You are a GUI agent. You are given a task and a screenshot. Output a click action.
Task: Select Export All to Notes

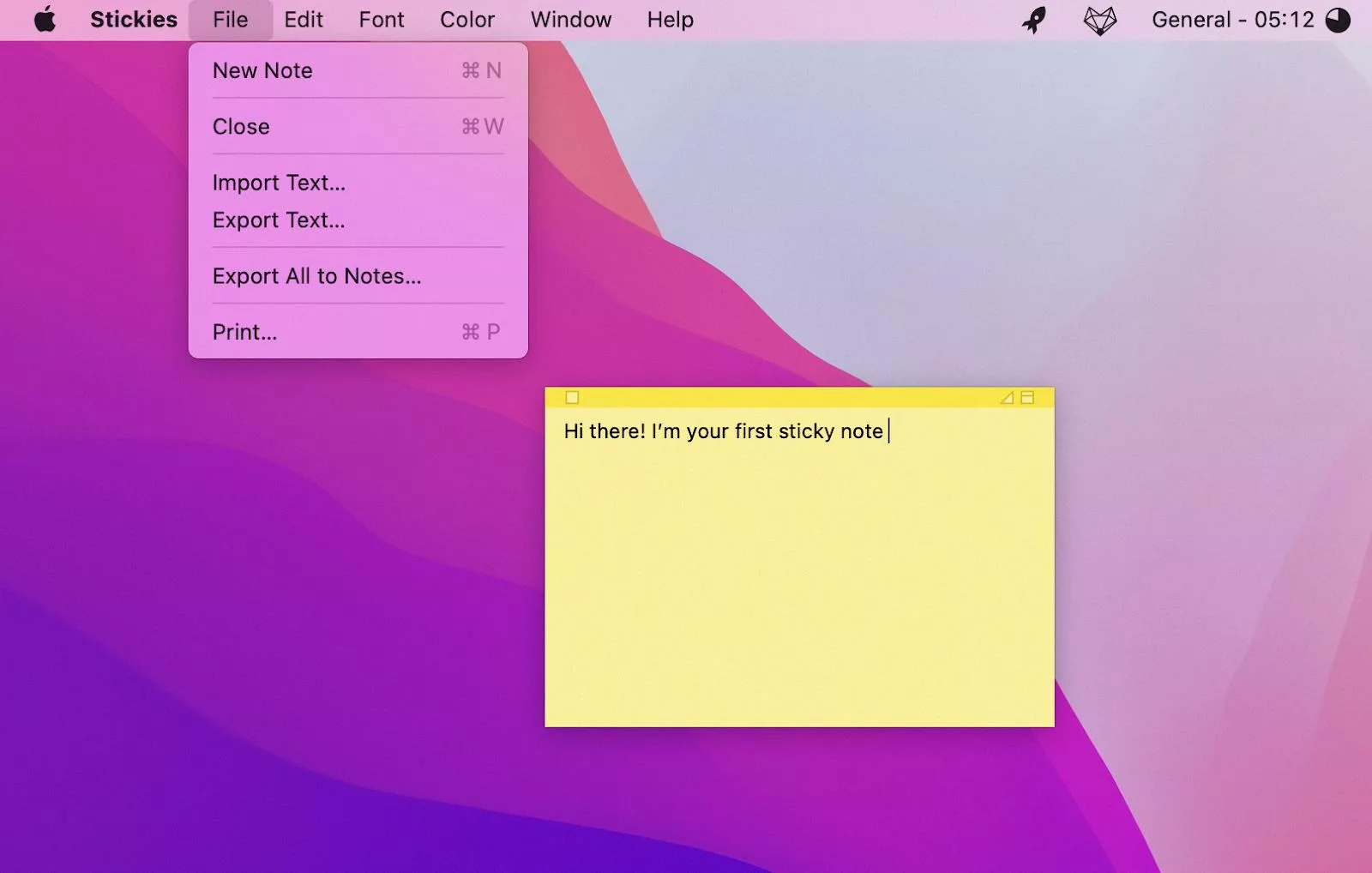click(316, 276)
